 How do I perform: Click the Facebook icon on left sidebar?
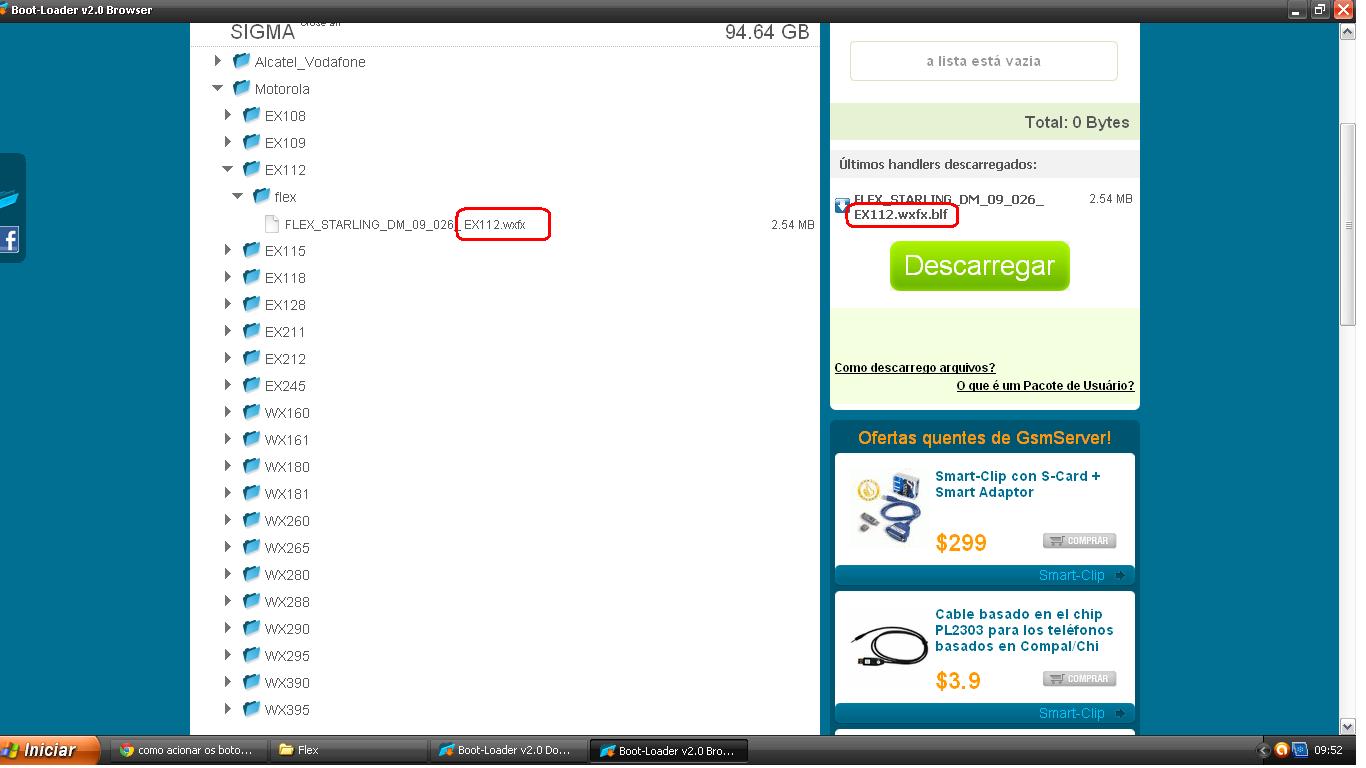click(x=9, y=239)
